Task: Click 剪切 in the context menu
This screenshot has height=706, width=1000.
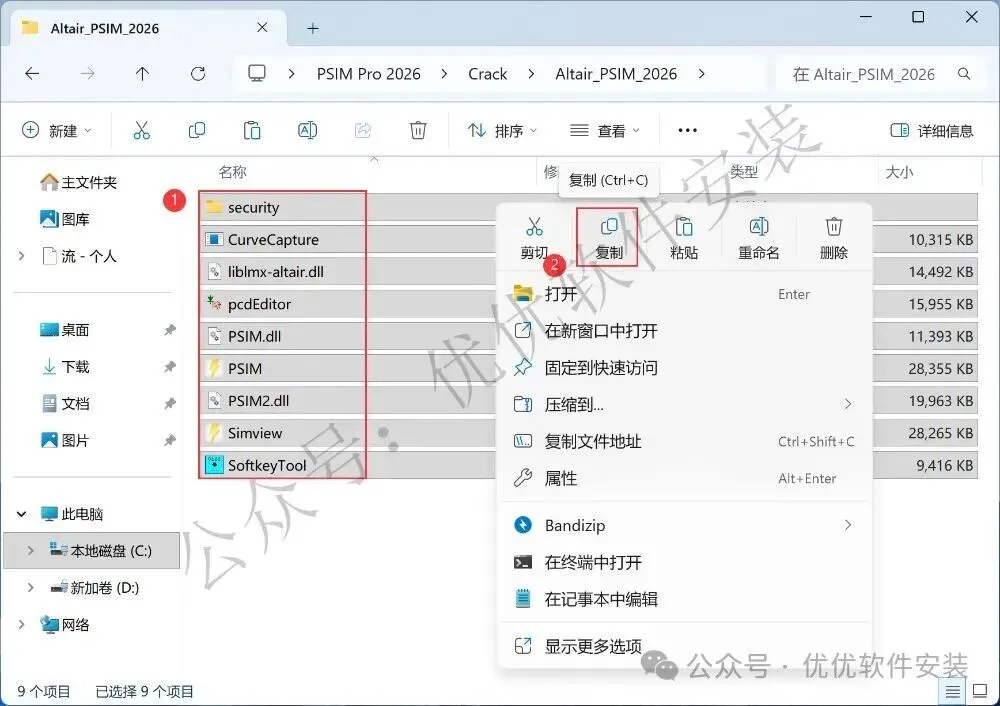Action: [x=534, y=239]
